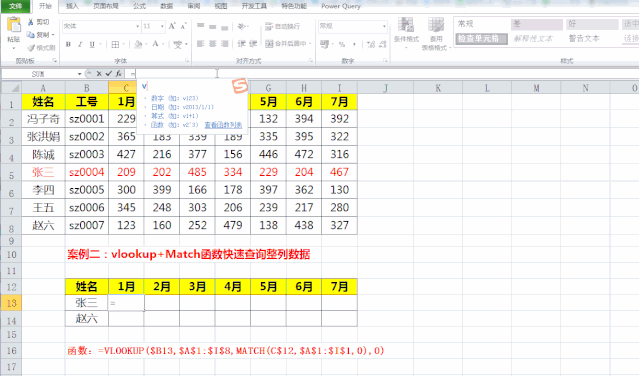The height and width of the screenshot is (376, 639).
Task: Open the font color dropdown arrow
Action: pos(163,44)
